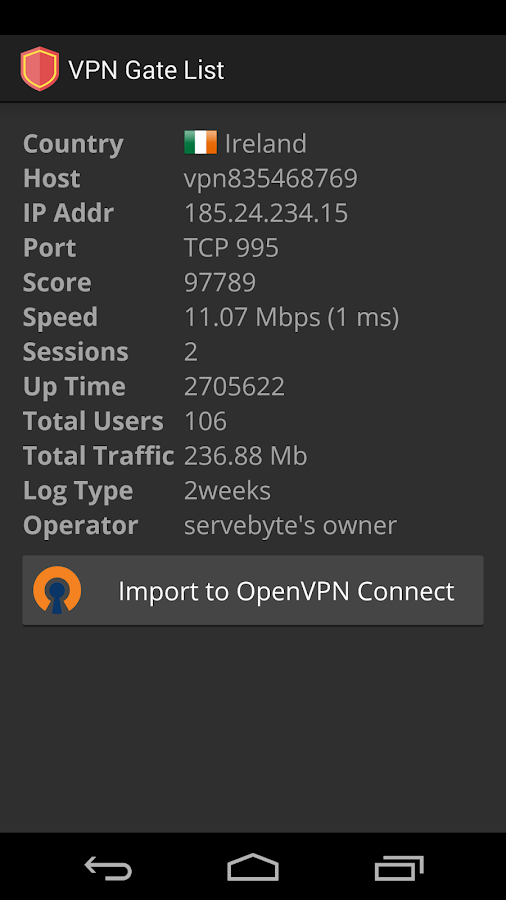The height and width of the screenshot is (900, 506).
Task: Tap the total traffic 236.88 Mb
Action: 246,456
